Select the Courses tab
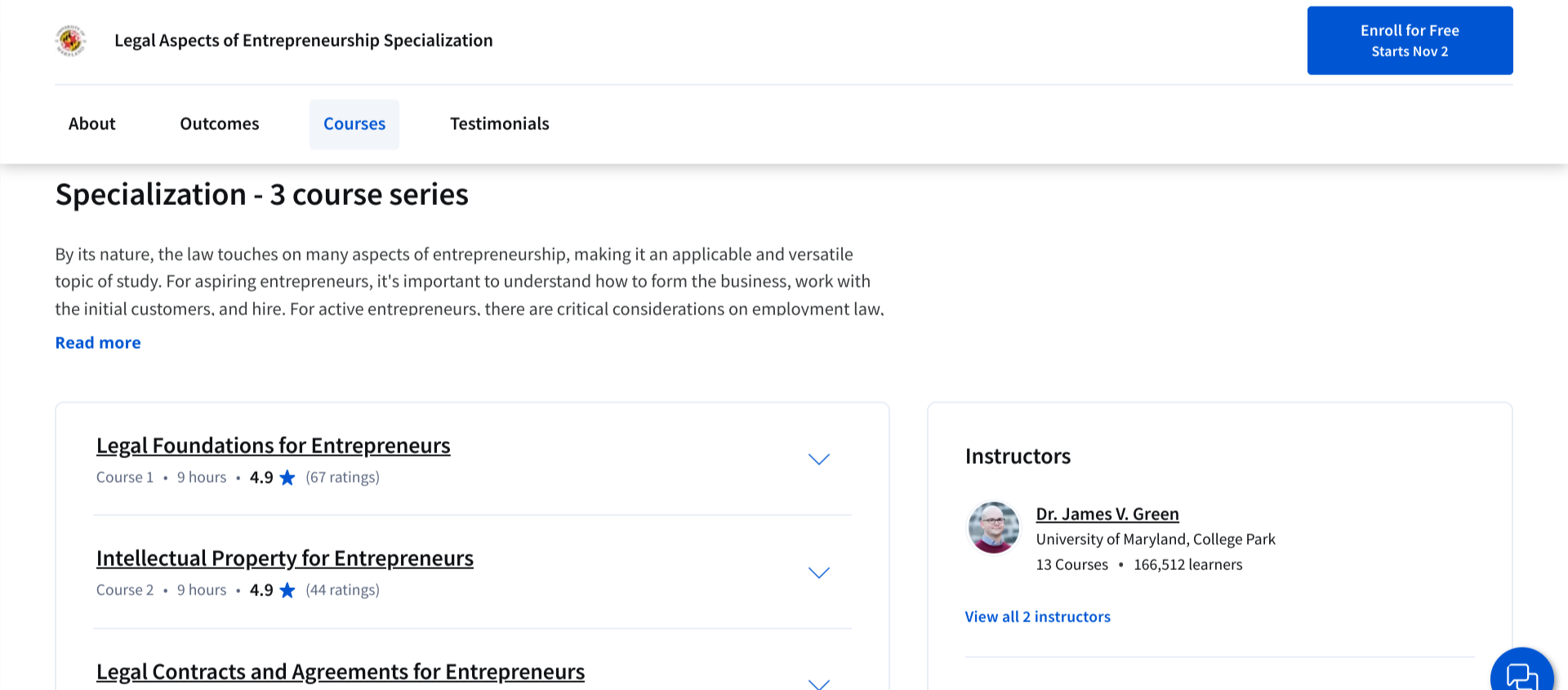Viewport: 1568px width, 690px height. (354, 124)
